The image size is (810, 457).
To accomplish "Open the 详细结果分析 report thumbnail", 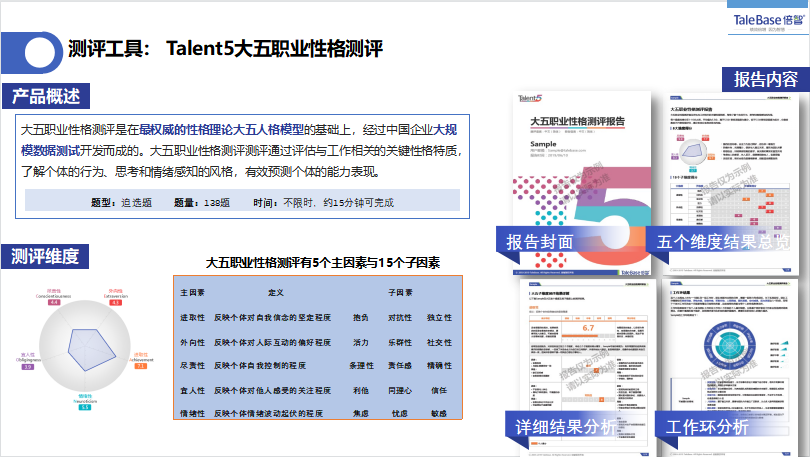I will [587, 368].
